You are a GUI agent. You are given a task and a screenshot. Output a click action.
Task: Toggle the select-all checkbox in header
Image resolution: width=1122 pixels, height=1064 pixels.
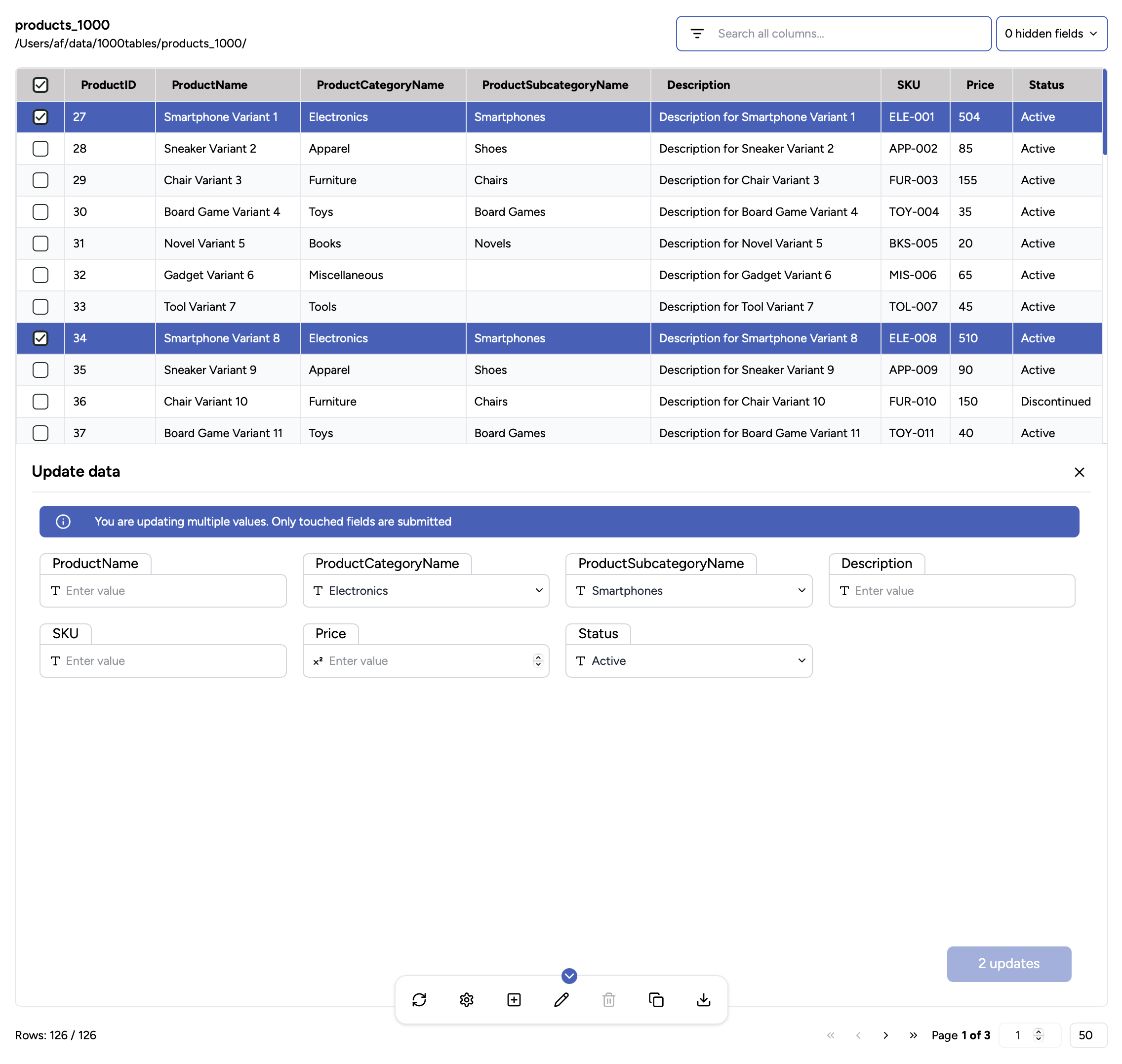tap(40, 85)
